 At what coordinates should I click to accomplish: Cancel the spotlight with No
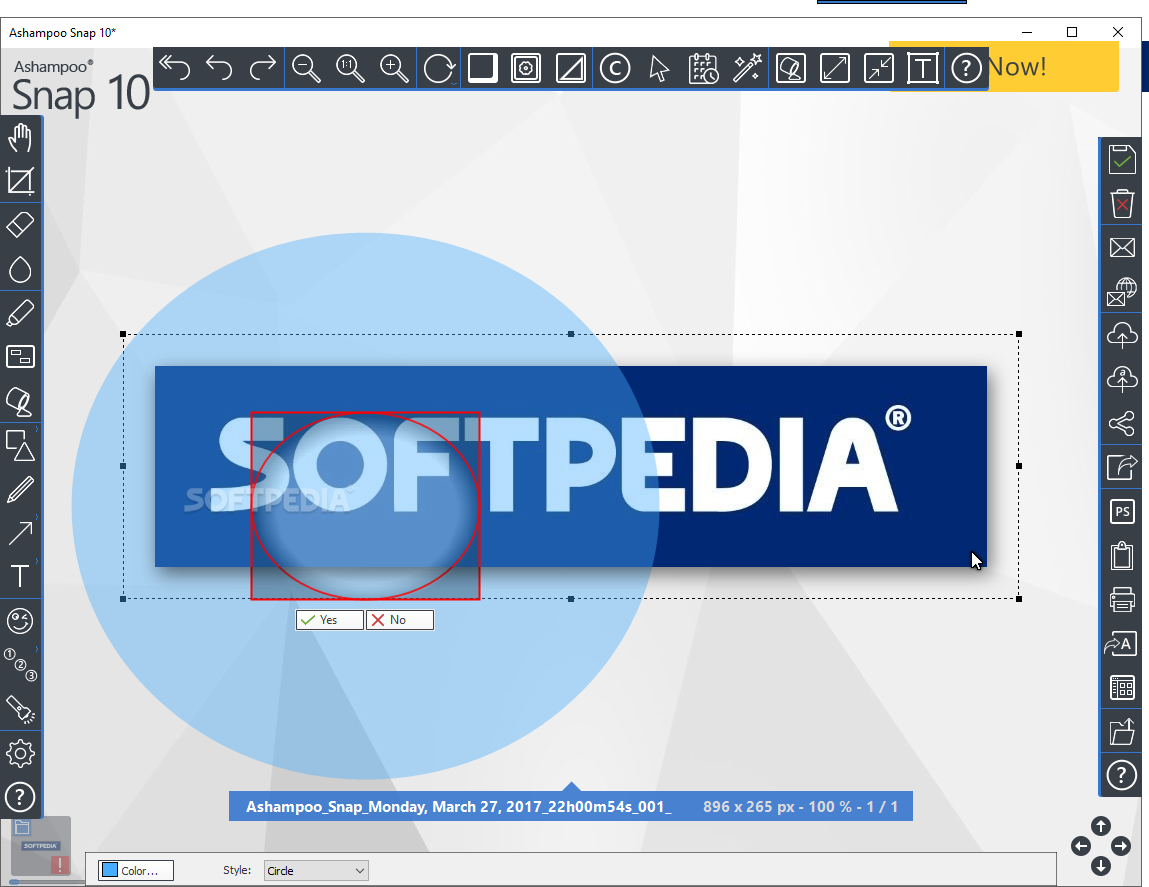point(400,620)
